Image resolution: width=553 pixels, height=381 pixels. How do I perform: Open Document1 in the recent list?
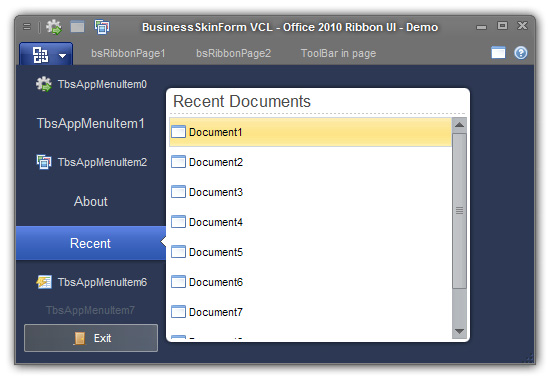310,132
